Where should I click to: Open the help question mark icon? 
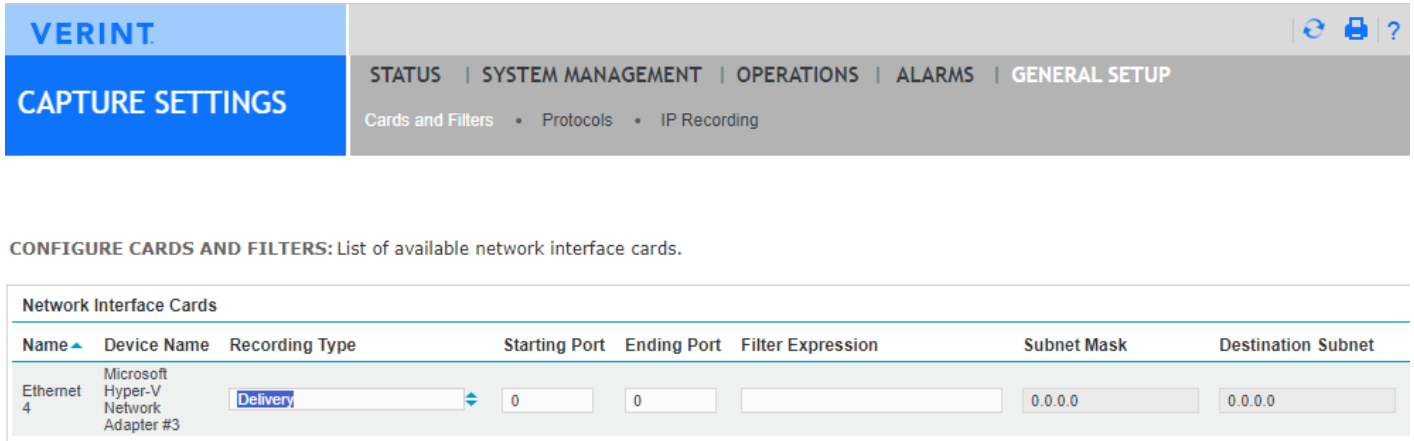[1394, 31]
